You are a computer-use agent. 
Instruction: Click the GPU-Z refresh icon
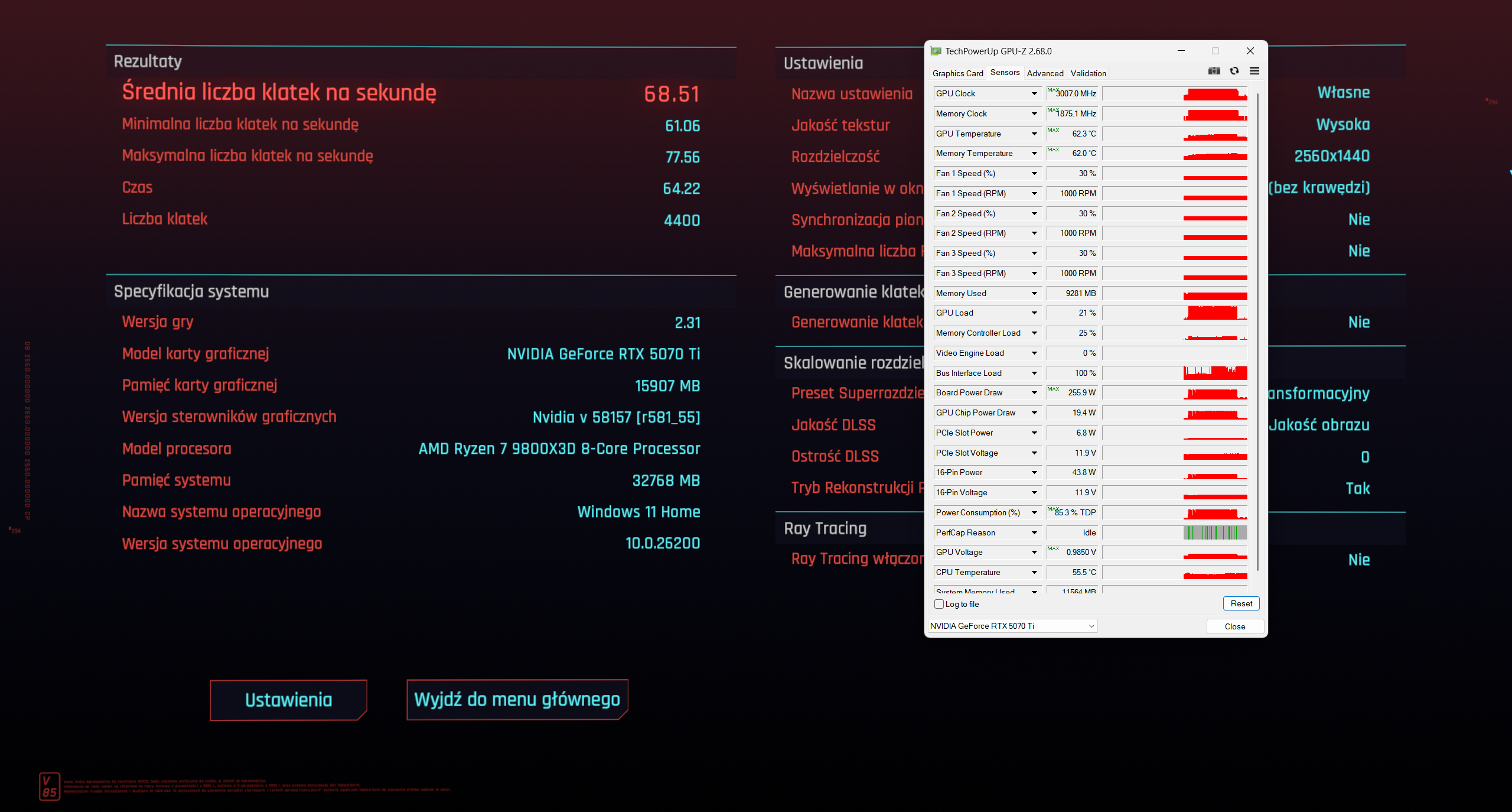(x=1234, y=71)
